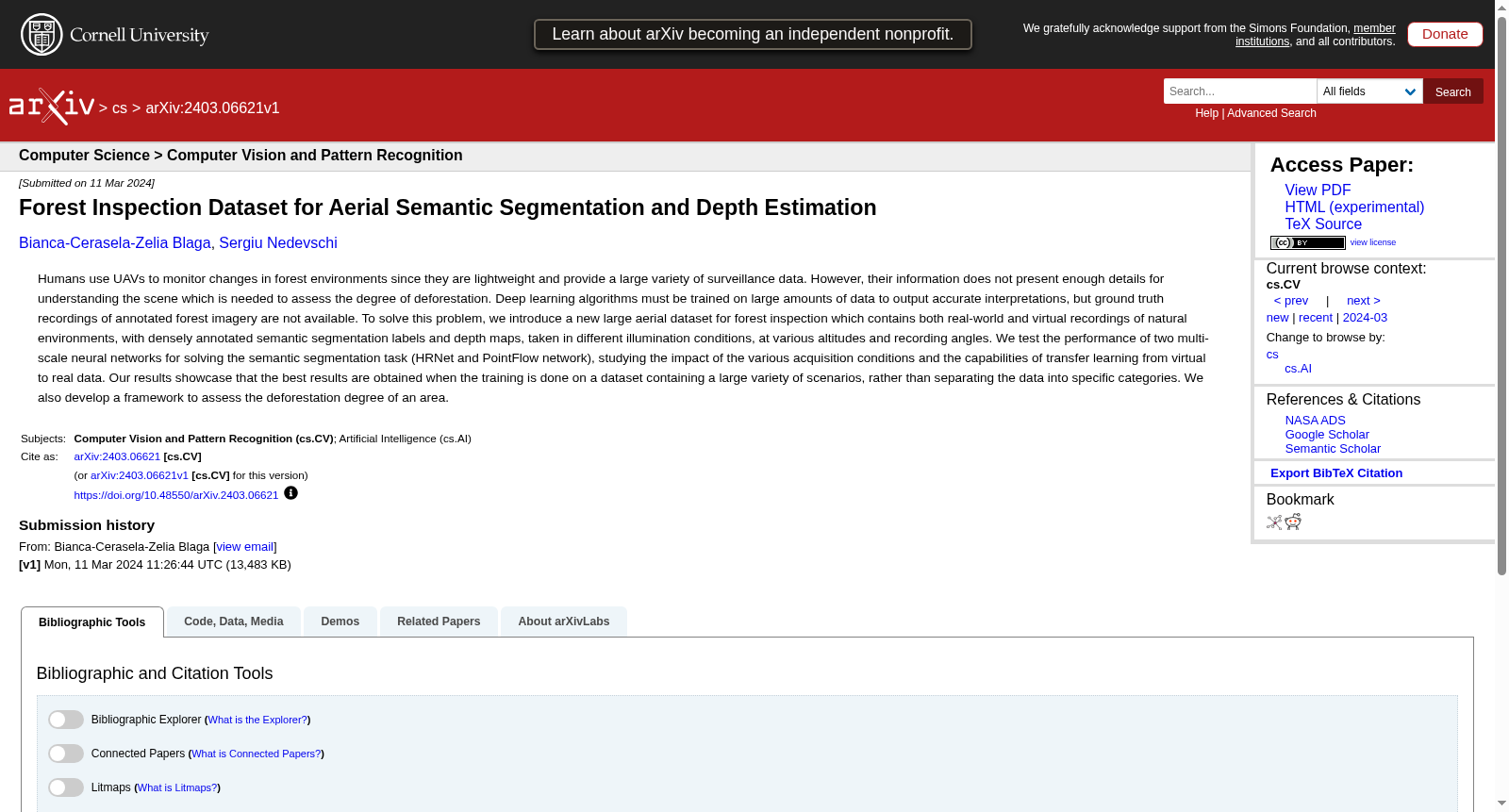Image resolution: width=1509 pixels, height=812 pixels.
Task: Toggle the Bibliographic Explorer switch
Action: point(66,720)
